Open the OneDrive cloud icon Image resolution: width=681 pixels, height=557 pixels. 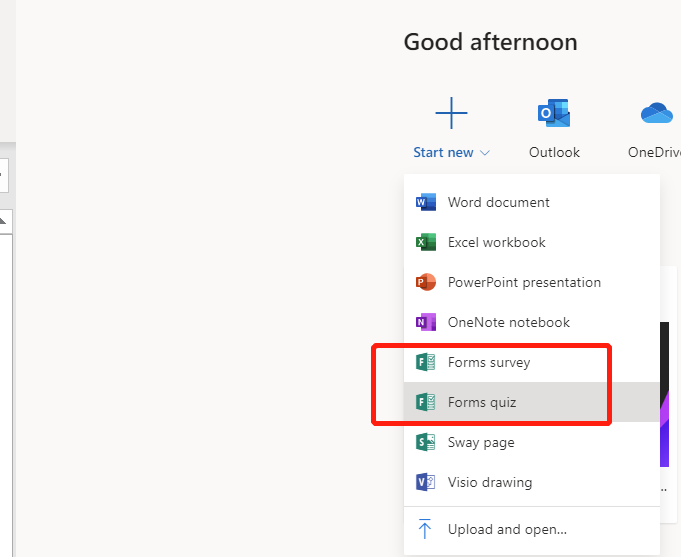(657, 113)
